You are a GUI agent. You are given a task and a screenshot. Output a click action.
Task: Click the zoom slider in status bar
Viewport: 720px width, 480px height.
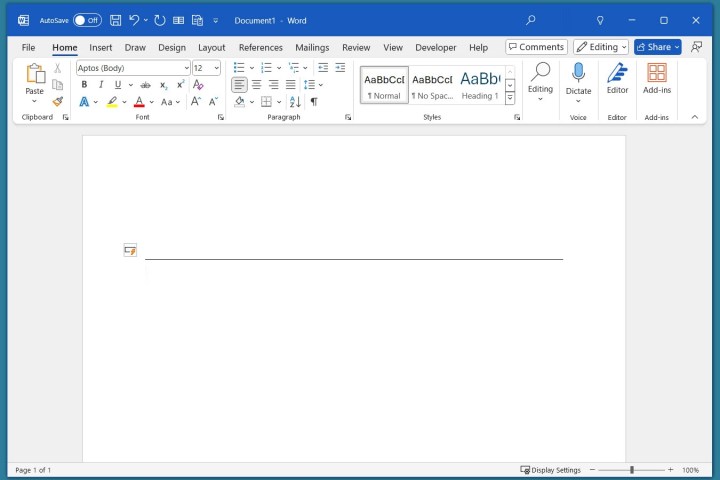(631, 470)
